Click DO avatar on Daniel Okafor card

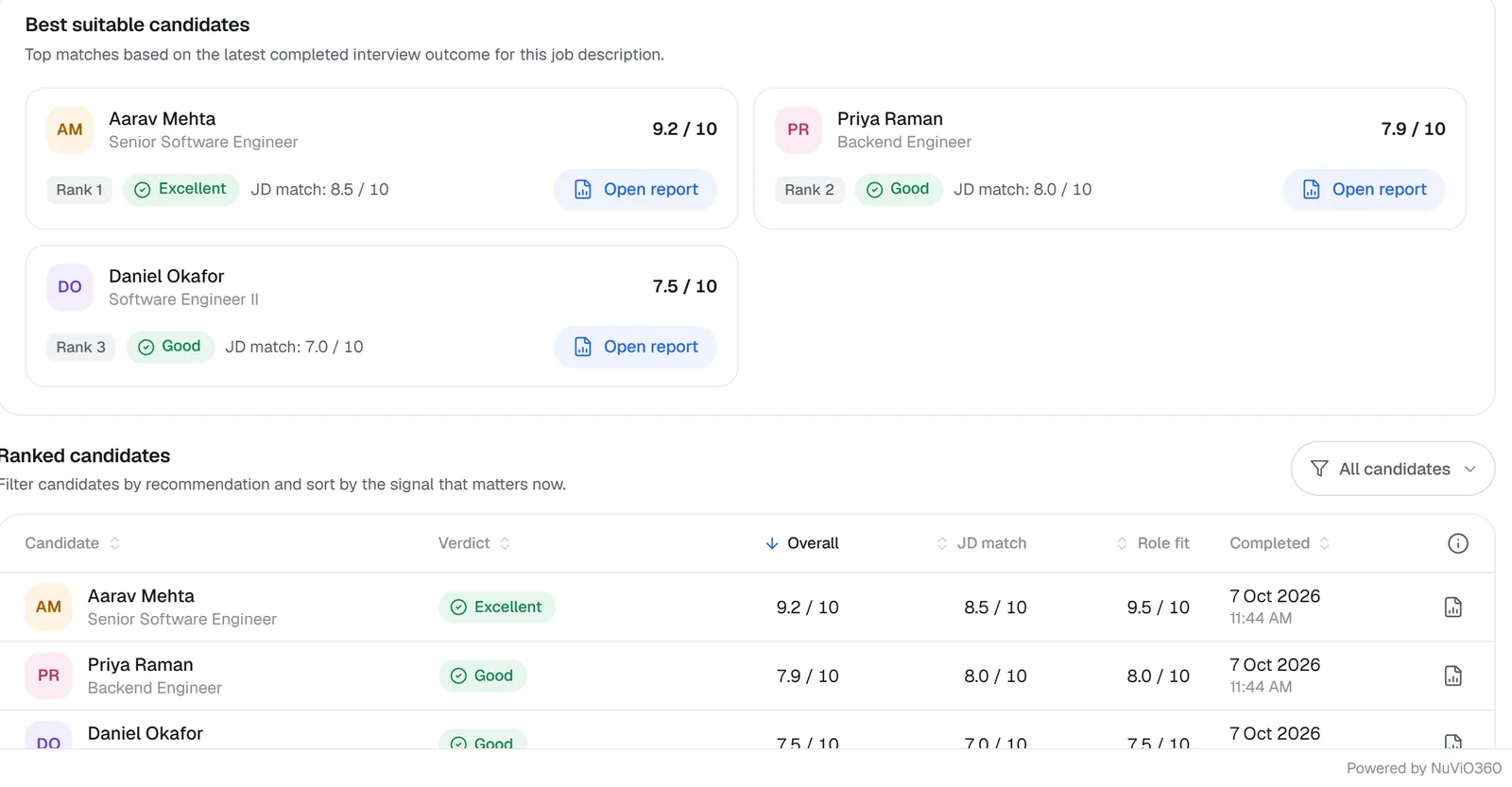[70, 287]
